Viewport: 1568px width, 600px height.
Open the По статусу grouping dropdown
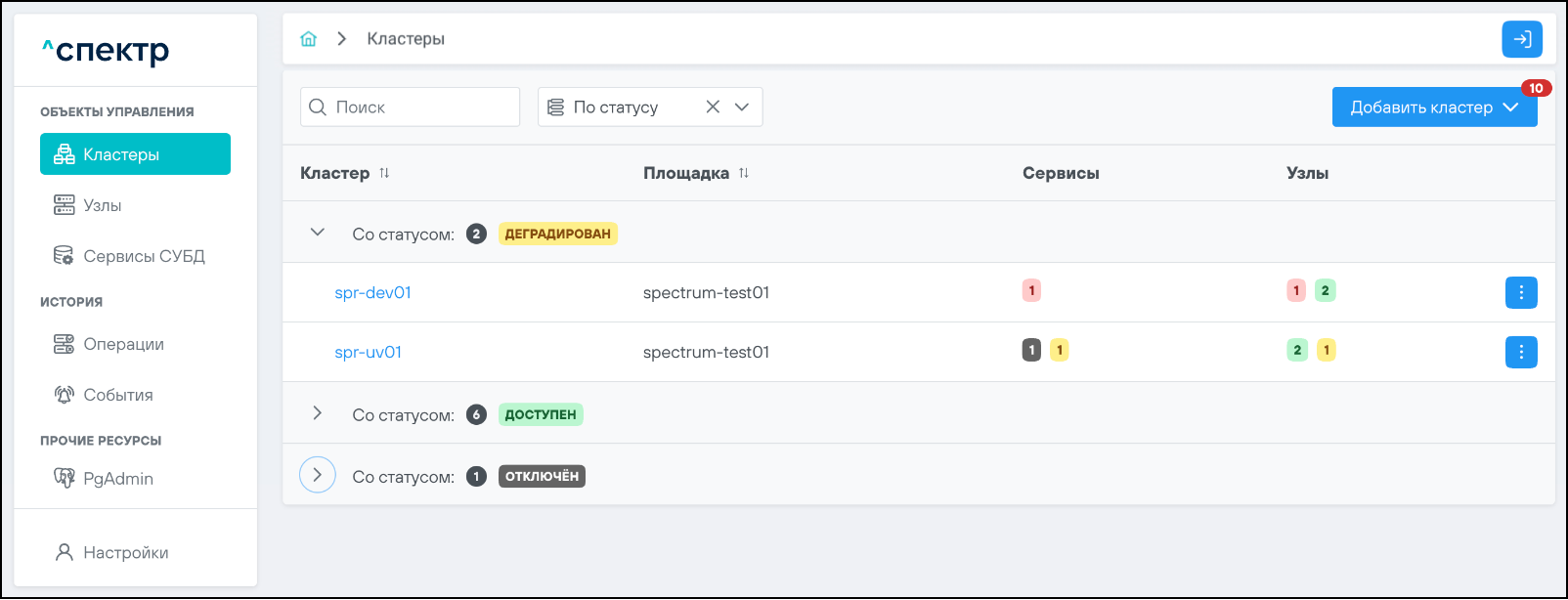coord(742,107)
